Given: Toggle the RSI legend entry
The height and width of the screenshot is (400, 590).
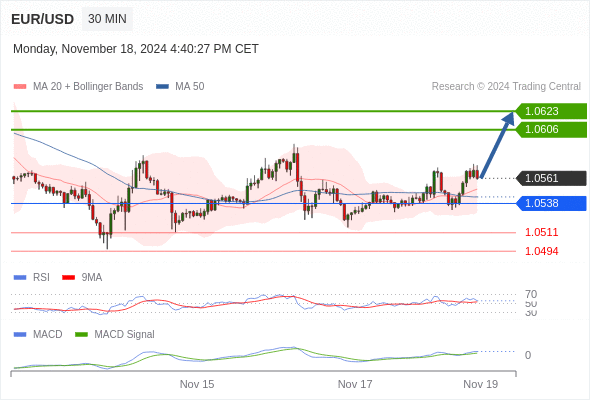Looking at the screenshot, I should pos(32,277).
